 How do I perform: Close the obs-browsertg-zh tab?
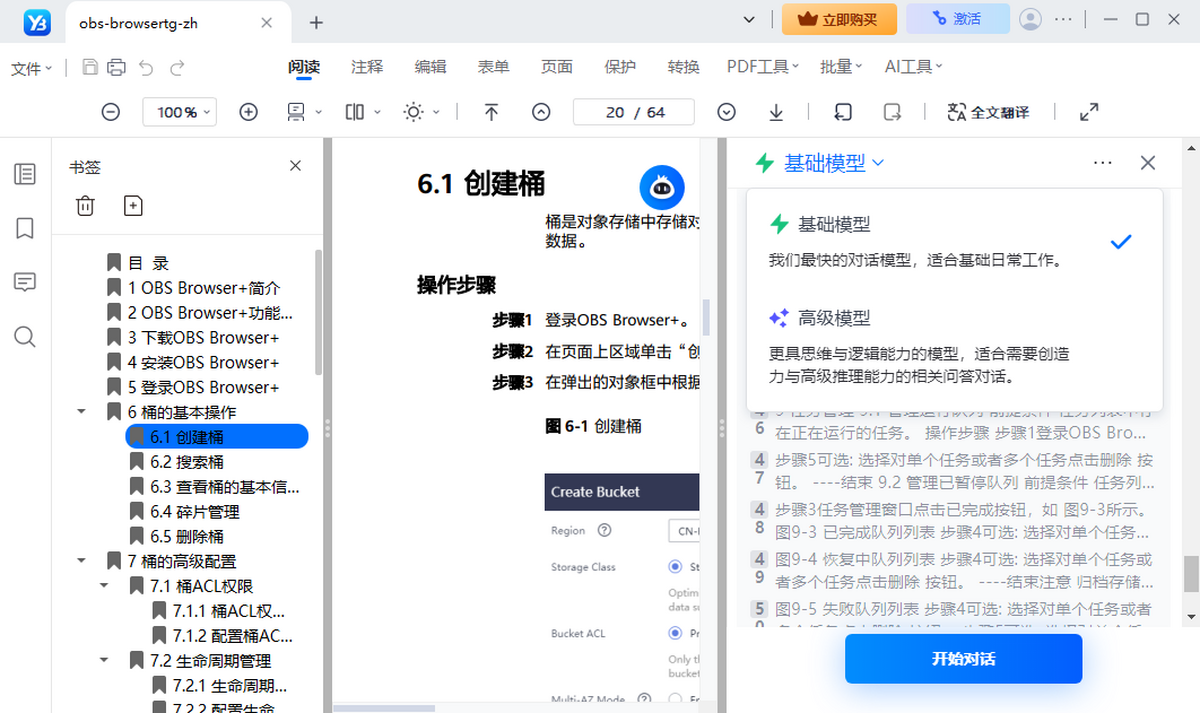click(x=266, y=23)
